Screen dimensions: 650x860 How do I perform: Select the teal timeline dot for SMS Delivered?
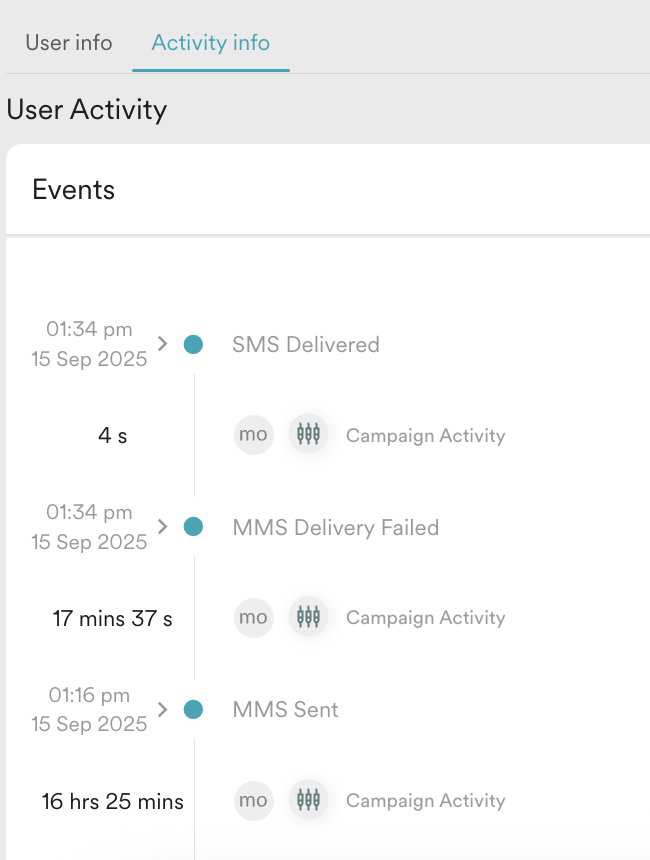click(191, 344)
